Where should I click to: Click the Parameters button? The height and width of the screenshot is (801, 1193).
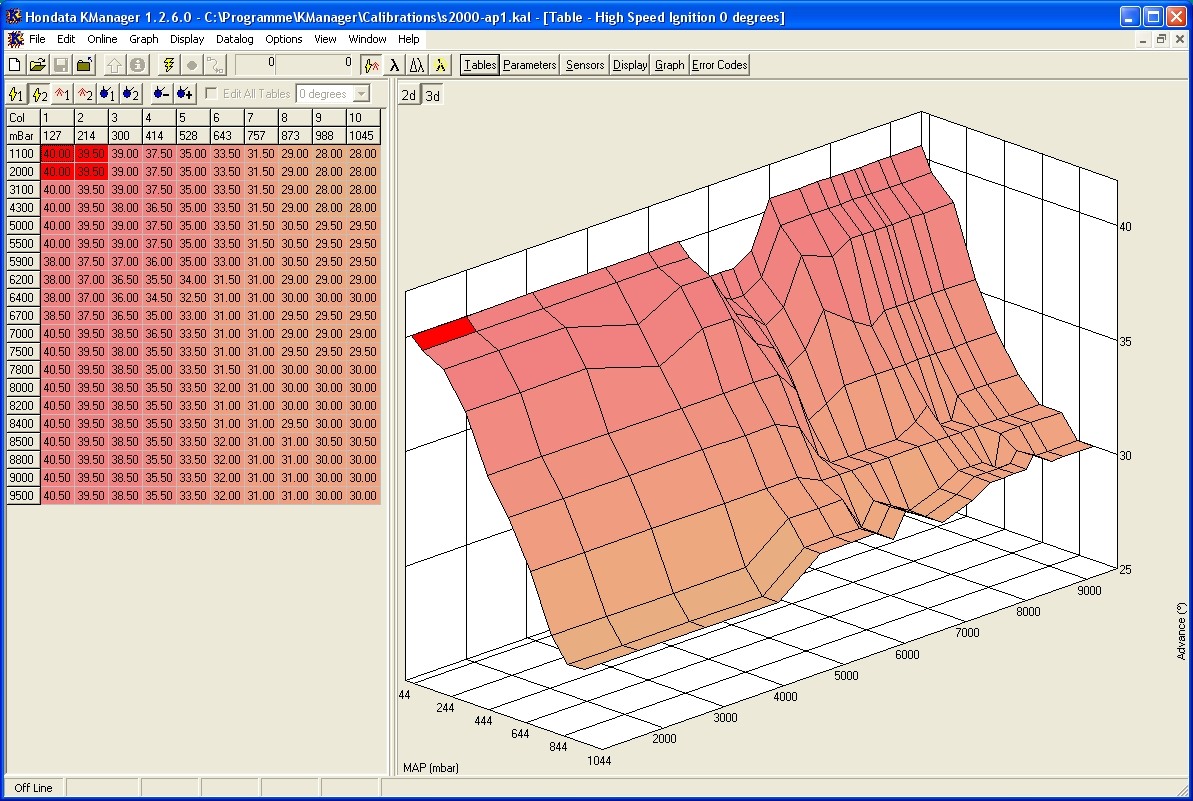(x=529, y=65)
